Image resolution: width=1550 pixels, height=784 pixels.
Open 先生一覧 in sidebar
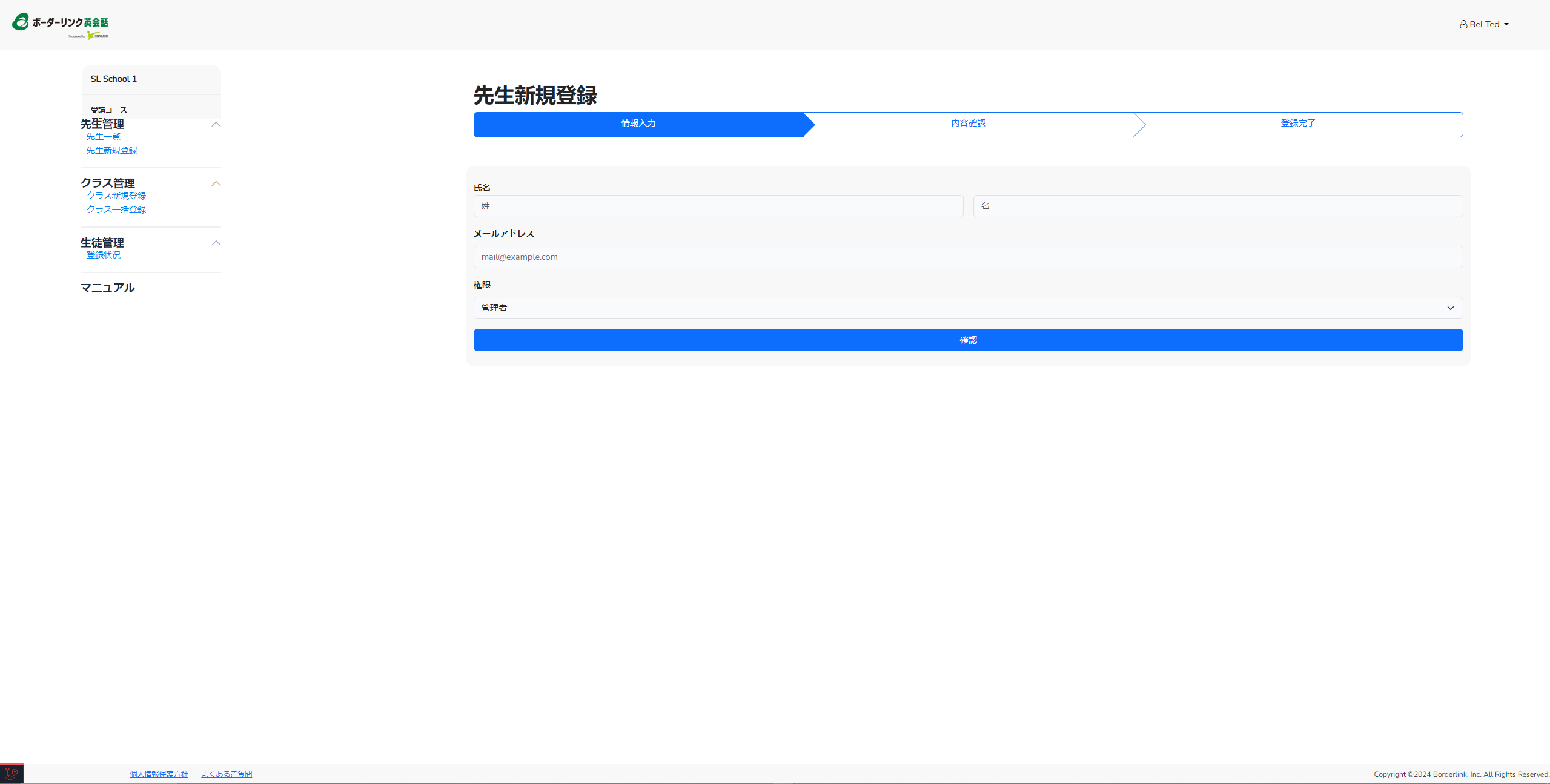pyautogui.click(x=103, y=137)
